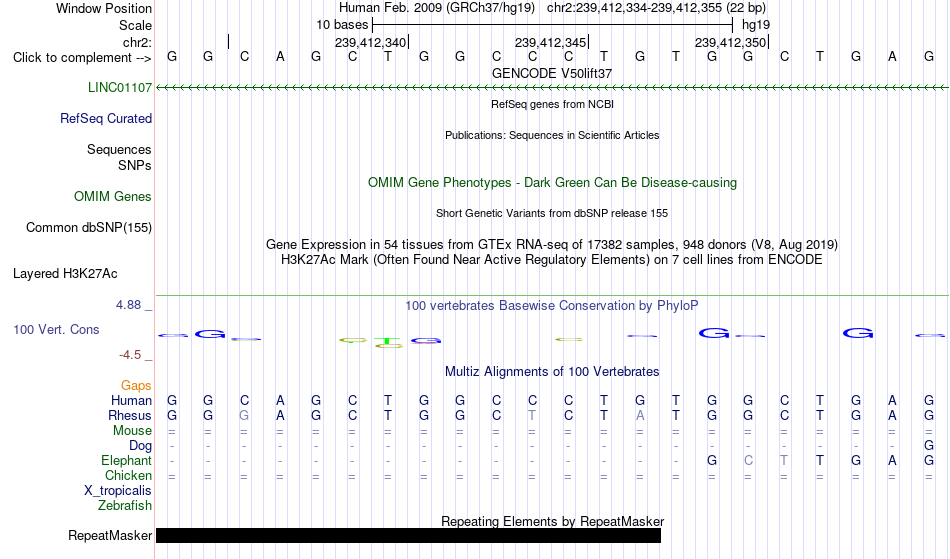The height and width of the screenshot is (559, 950).
Task: Select the Human species row label
Action: coord(131,400)
